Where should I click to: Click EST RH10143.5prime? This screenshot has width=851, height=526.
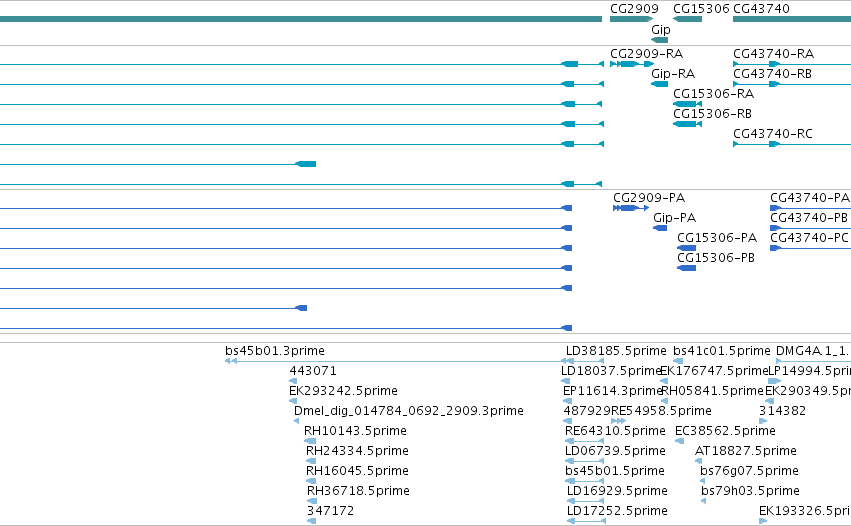coord(355,432)
